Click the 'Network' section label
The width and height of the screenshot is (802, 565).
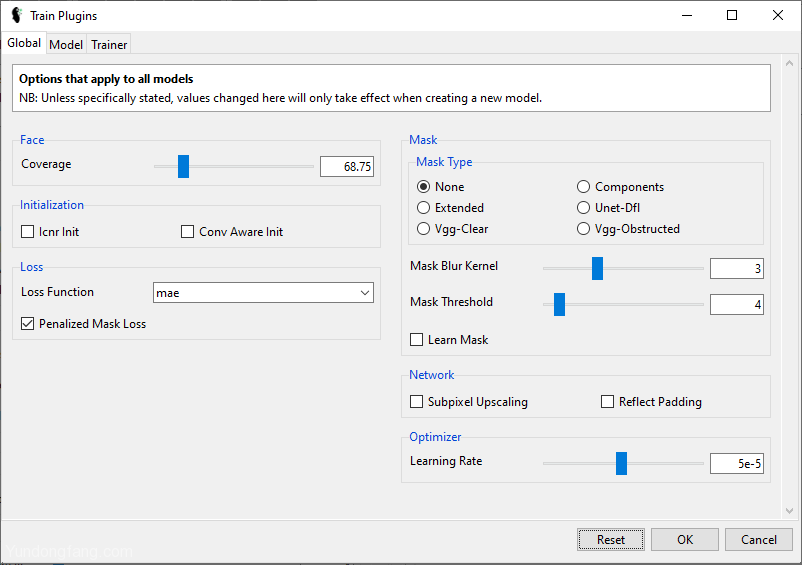click(432, 375)
